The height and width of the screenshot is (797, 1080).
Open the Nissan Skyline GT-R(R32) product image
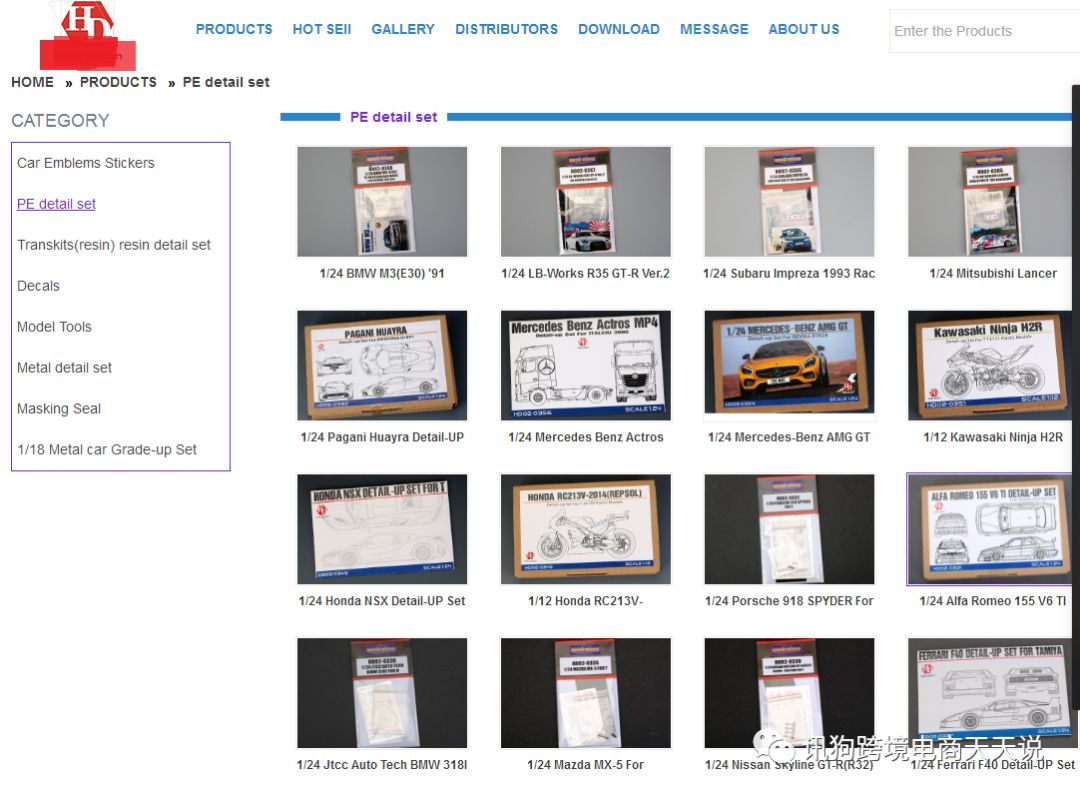click(789, 693)
